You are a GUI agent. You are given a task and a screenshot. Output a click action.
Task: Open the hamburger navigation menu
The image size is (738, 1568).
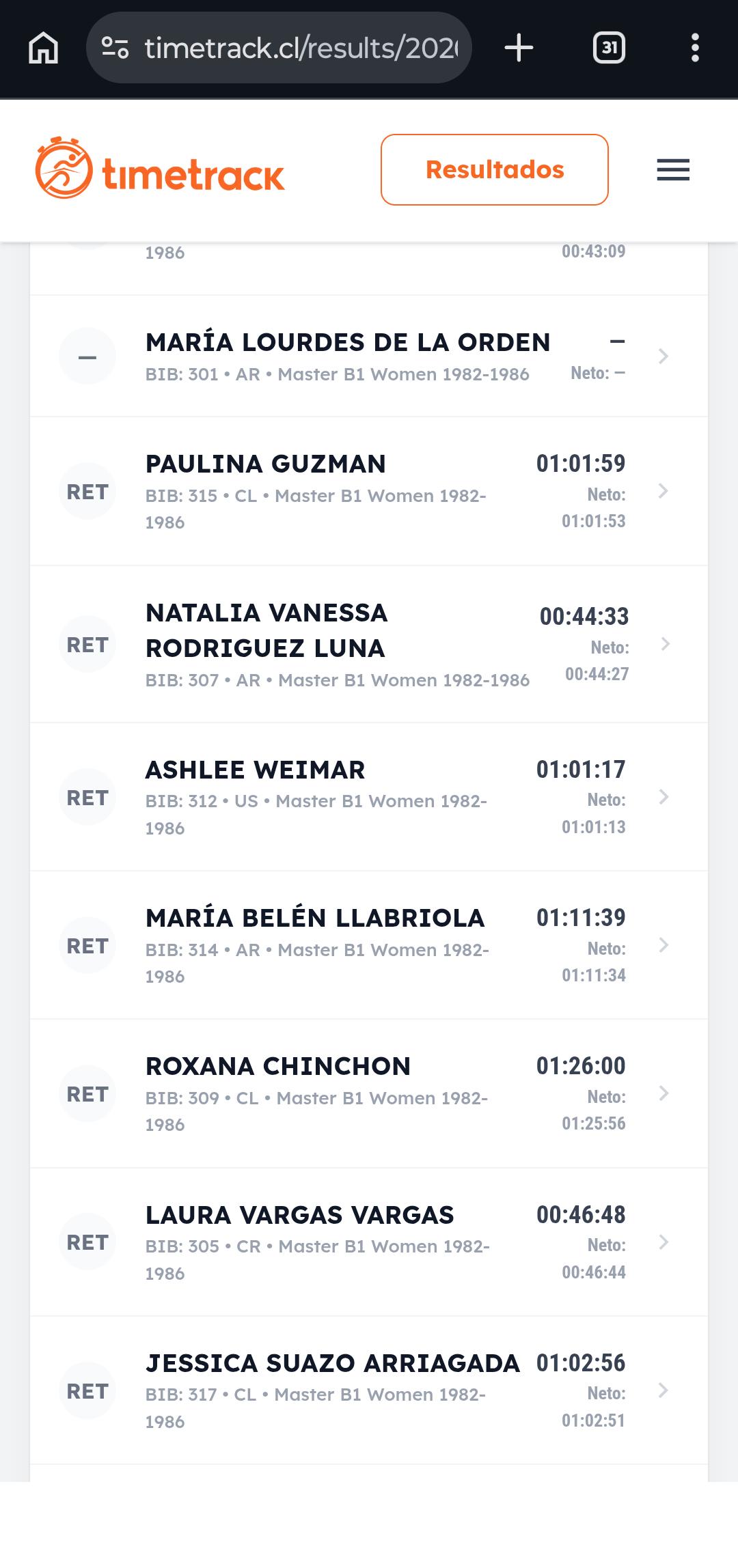(673, 169)
